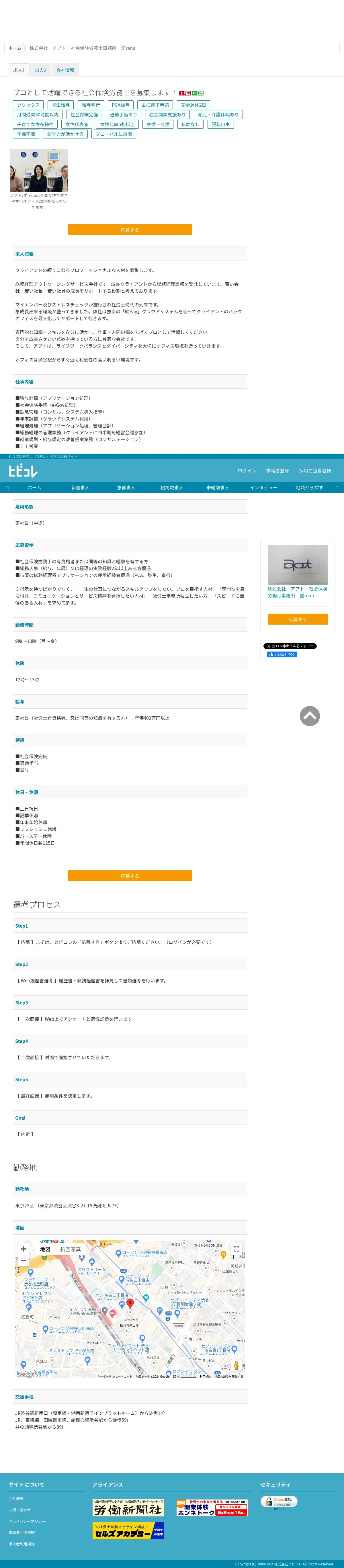Open 急募求人 in the navigation bar
344x1568 pixels.
(x=126, y=488)
